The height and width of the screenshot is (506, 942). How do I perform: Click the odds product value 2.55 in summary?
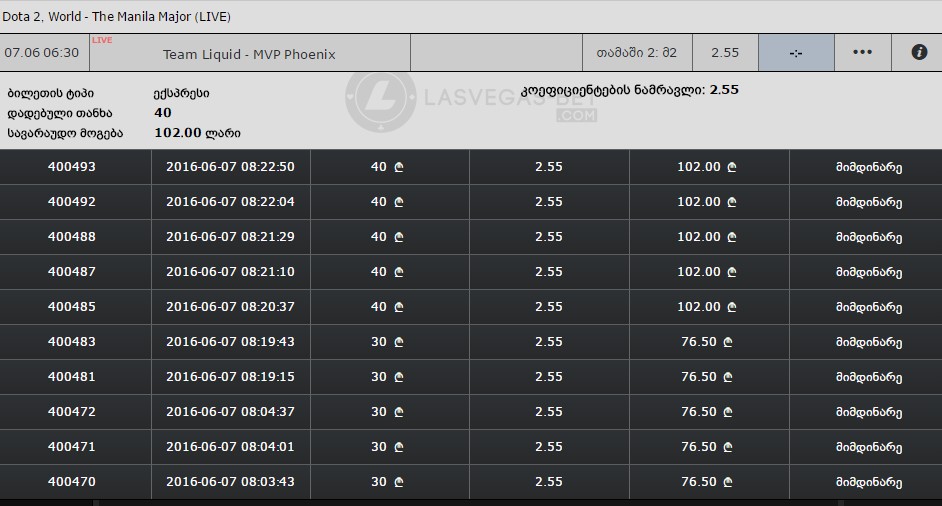click(x=724, y=90)
